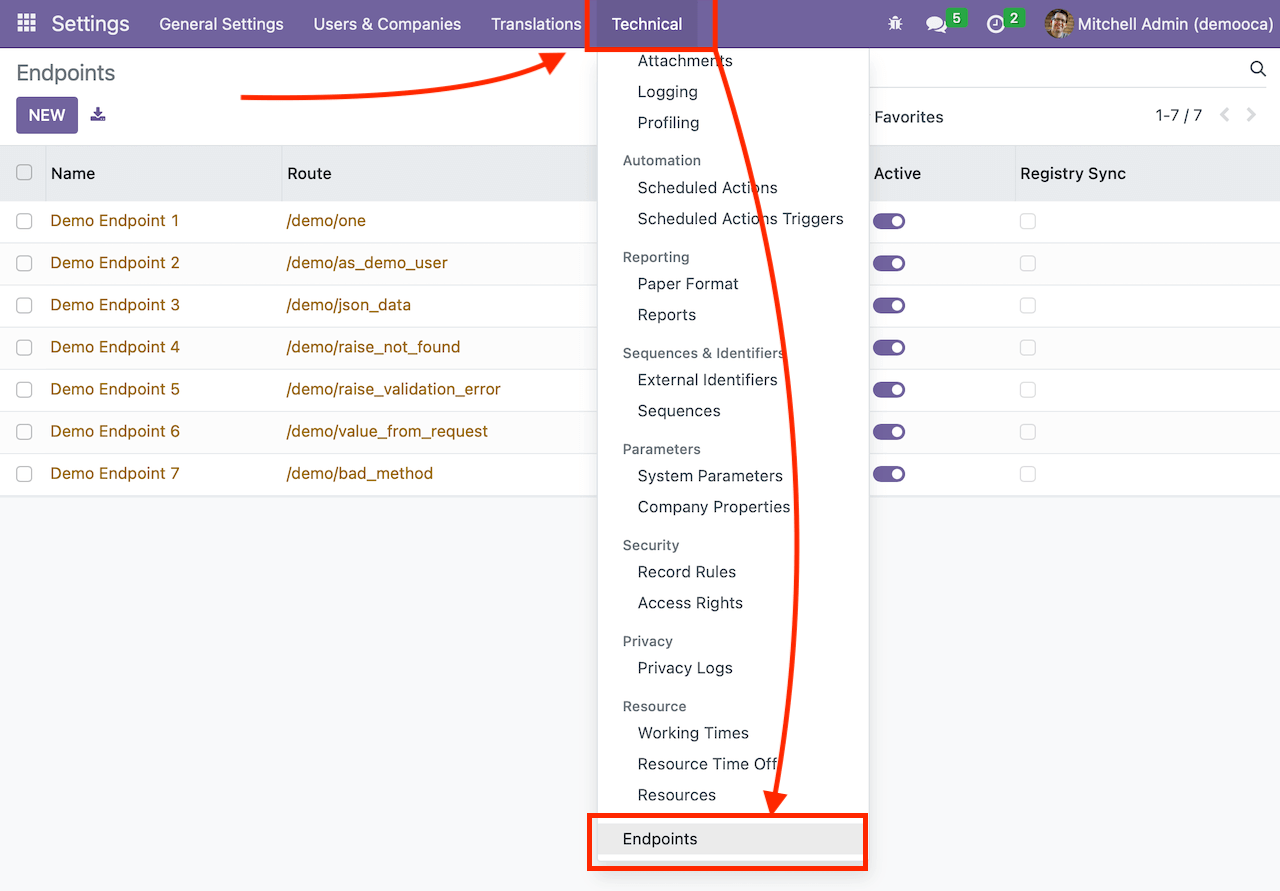Open the Users & Companies menu
1280x891 pixels.
pyautogui.click(x=387, y=23)
